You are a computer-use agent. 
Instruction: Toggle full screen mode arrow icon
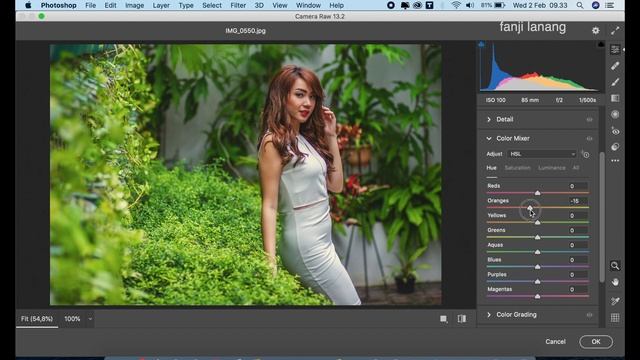(x=615, y=30)
